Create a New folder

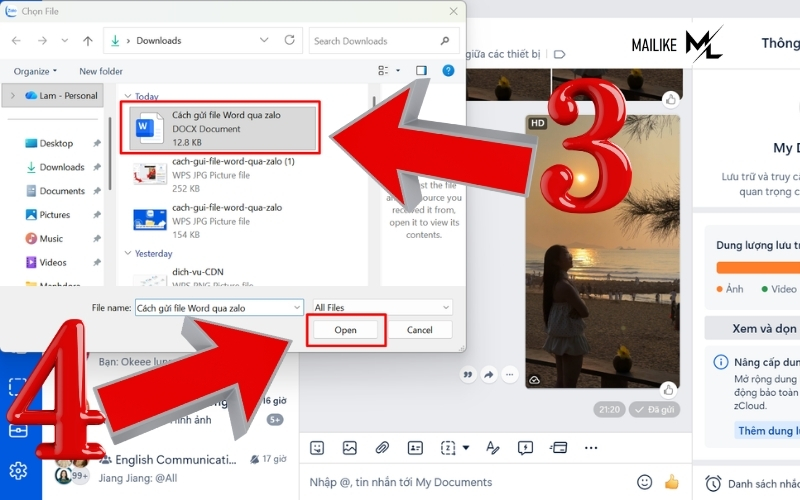coord(101,71)
